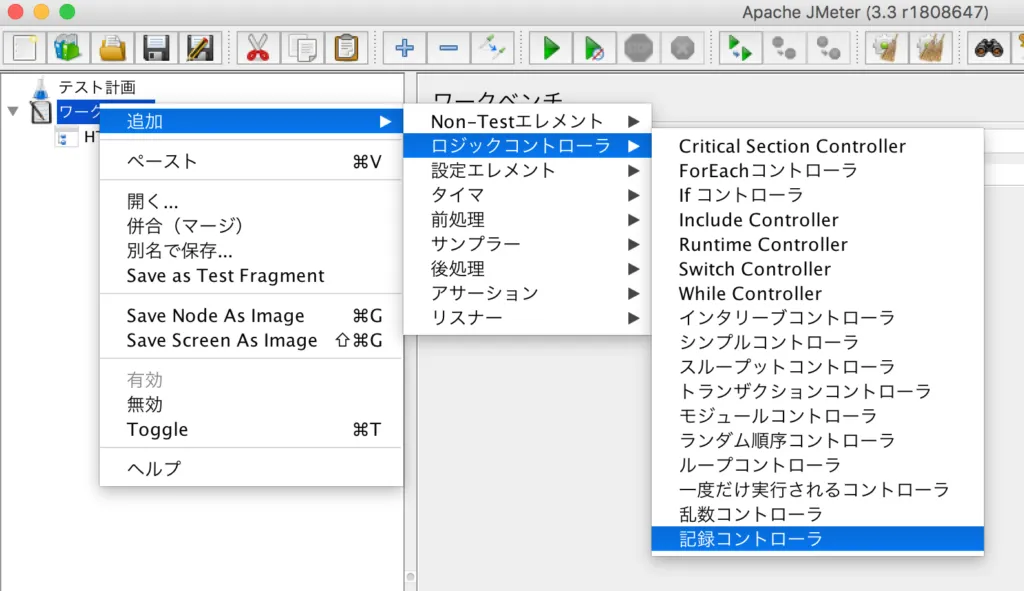This screenshot has height=591, width=1024.
Task: Choose 無効 to disable the node
Action: [x=251, y=405]
